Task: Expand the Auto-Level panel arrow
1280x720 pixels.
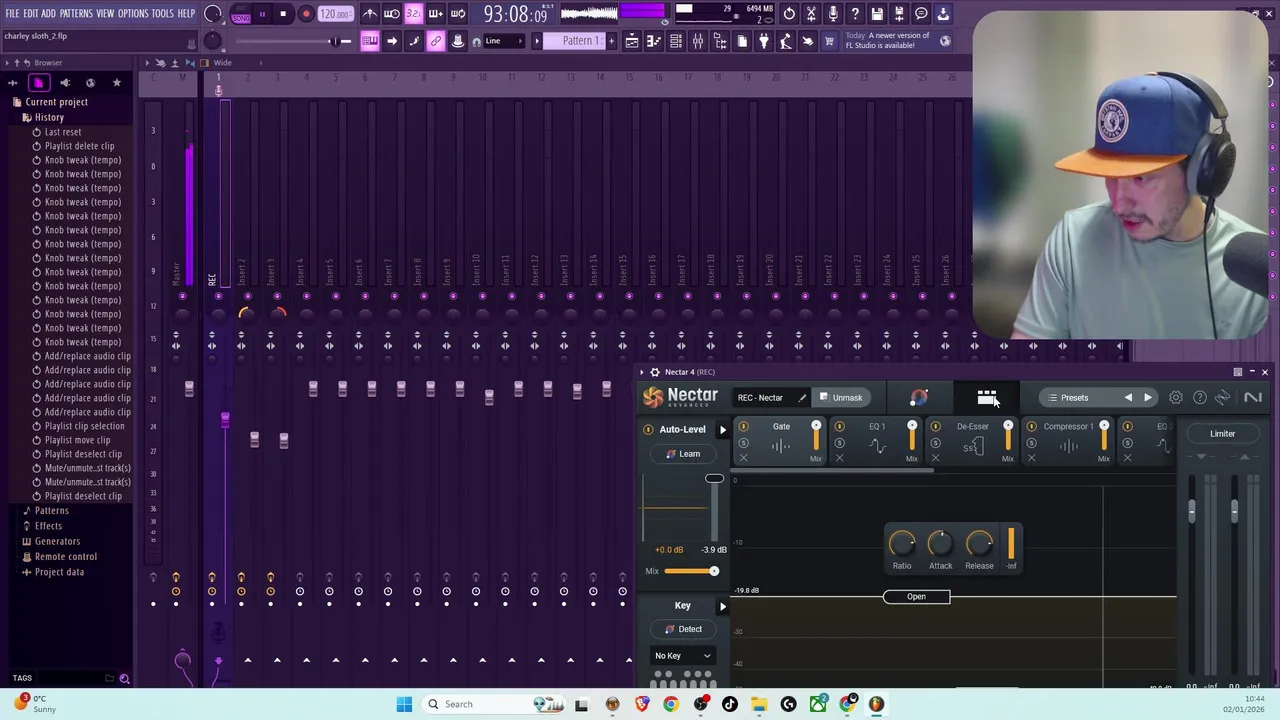Action: pos(723,430)
